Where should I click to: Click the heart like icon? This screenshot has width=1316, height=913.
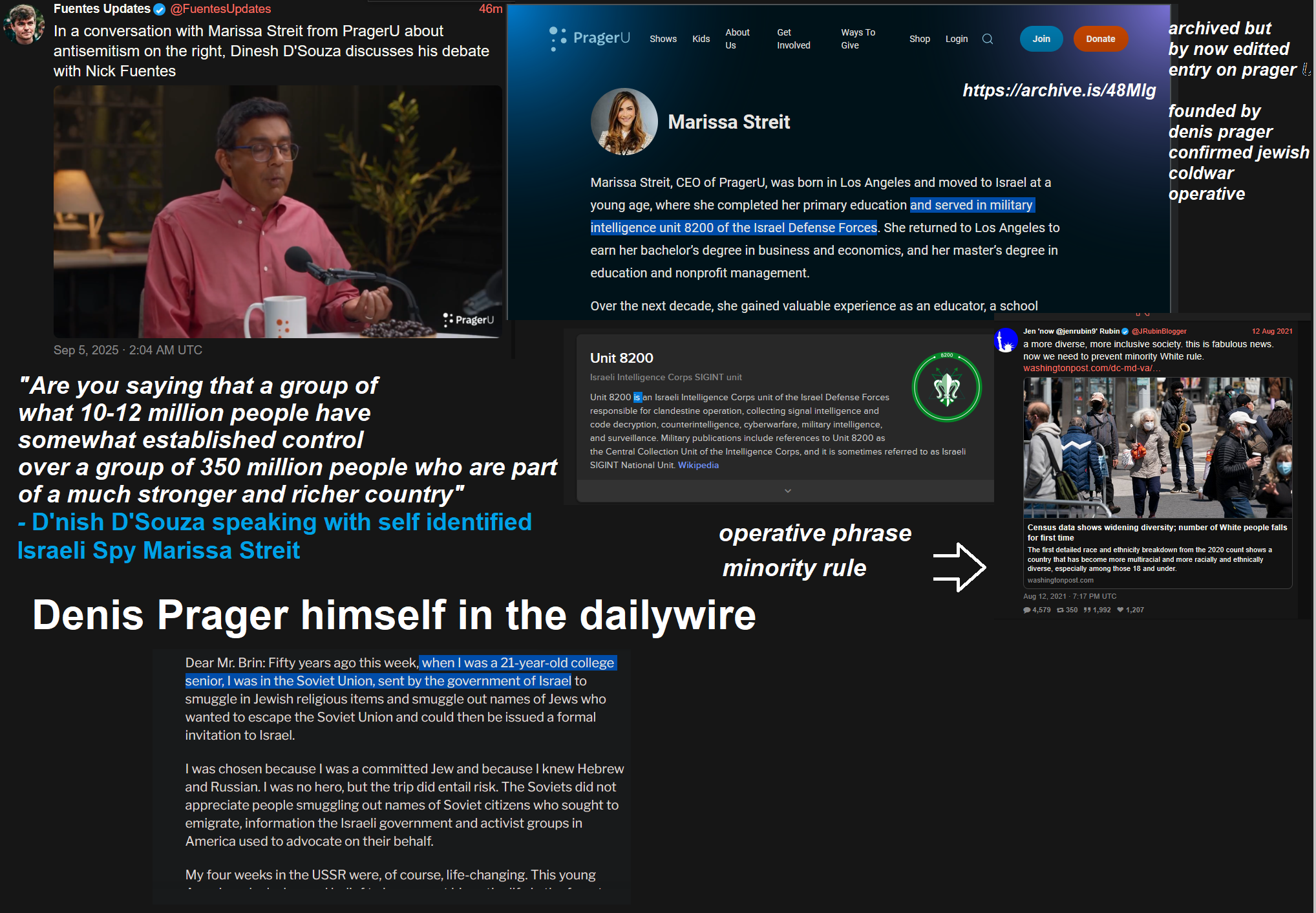(x=1120, y=610)
